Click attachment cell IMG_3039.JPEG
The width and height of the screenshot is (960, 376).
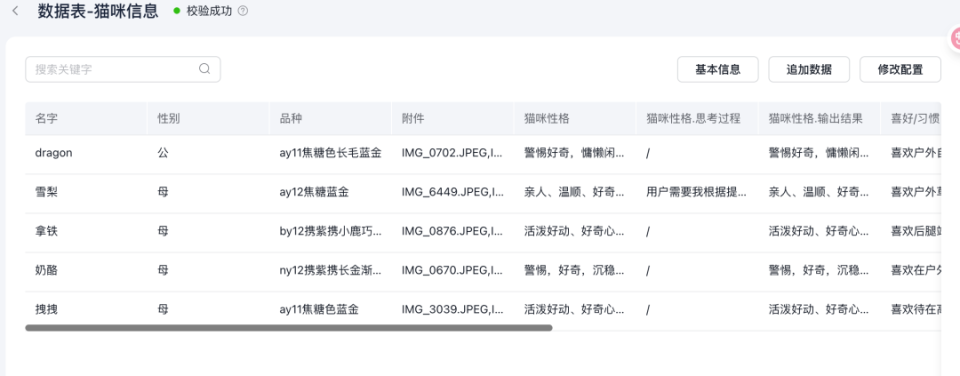[x=452, y=310]
